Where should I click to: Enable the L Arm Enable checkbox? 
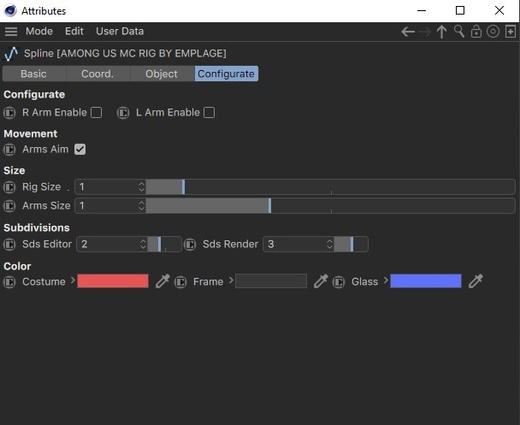click(209, 113)
